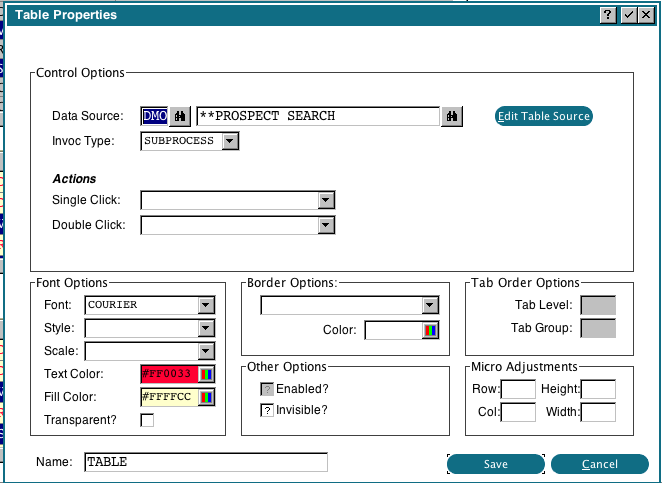Open the Single Click action dropdown
Image resolution: width=662 pixels, height=483 pixels.
click(325, 201)
